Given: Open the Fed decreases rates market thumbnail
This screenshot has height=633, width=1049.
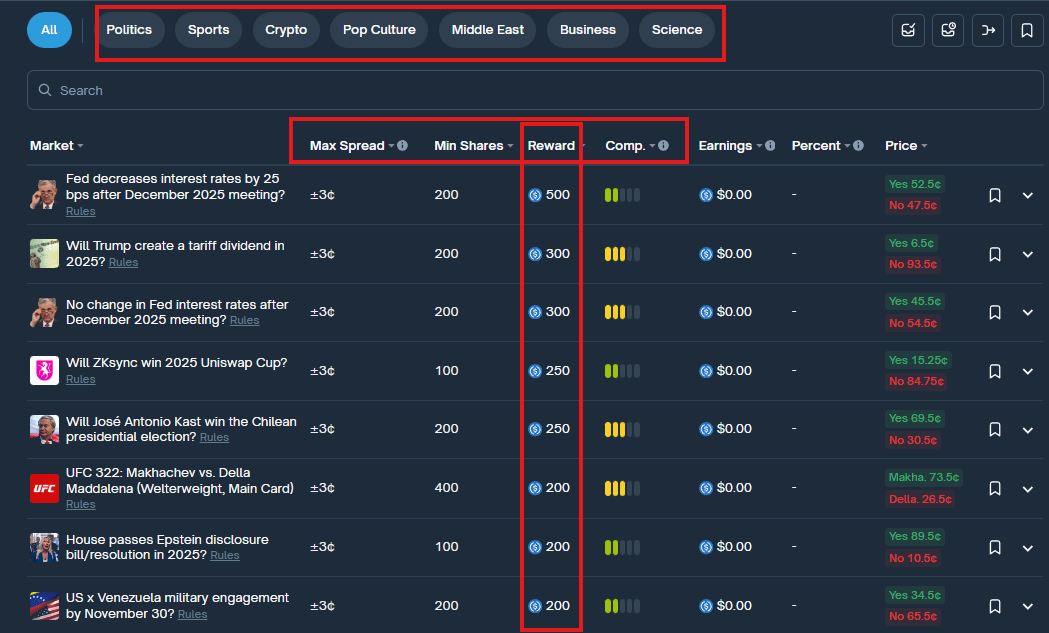Looking at the screenshot, I should pos(44,195).
